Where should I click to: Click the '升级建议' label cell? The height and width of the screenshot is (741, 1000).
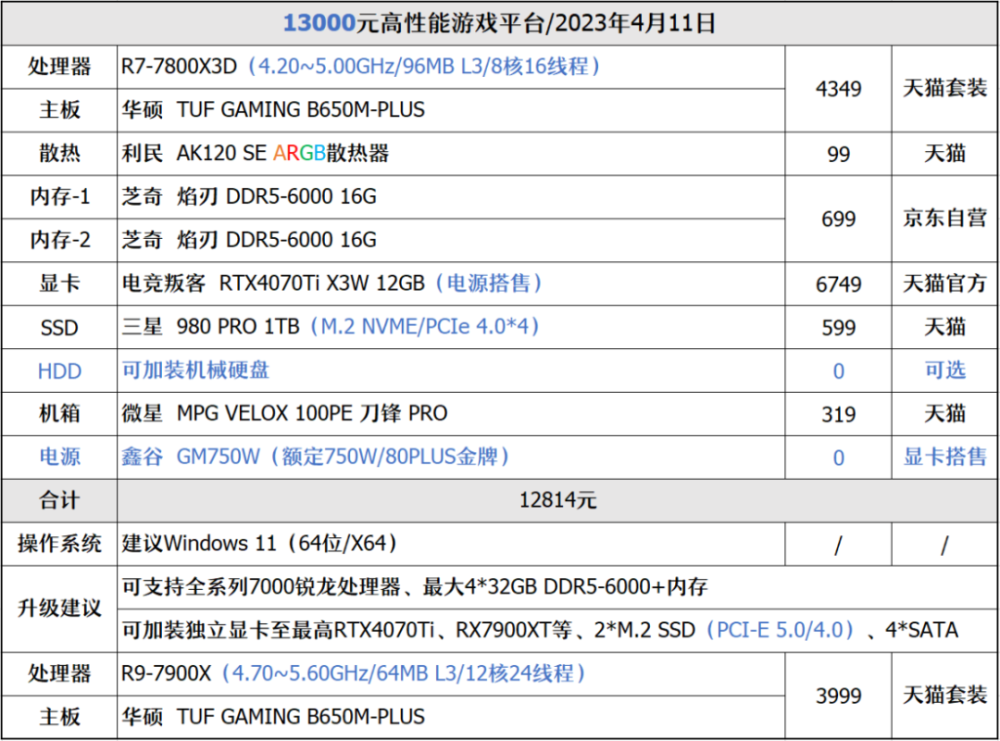pyautogui.click(x=59, y=609)
